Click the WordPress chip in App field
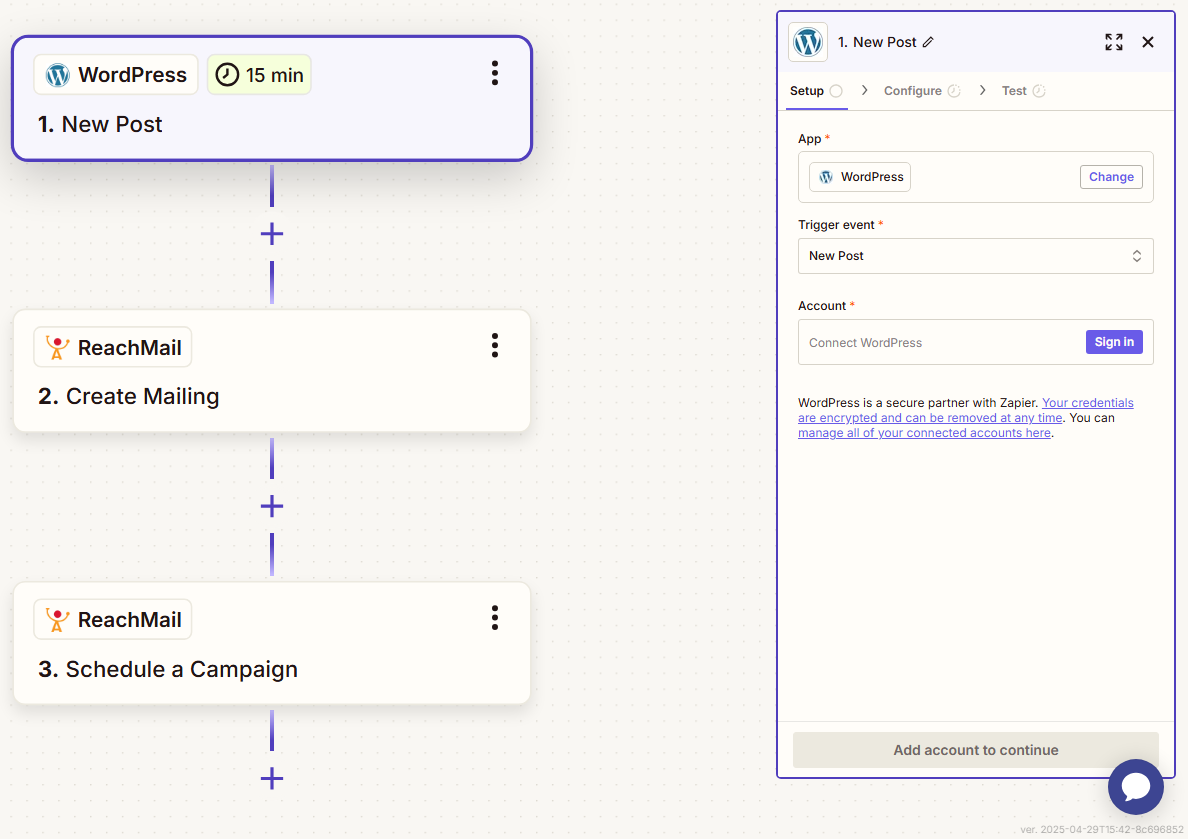1188x839 pixels. click(x=860, y=177)
